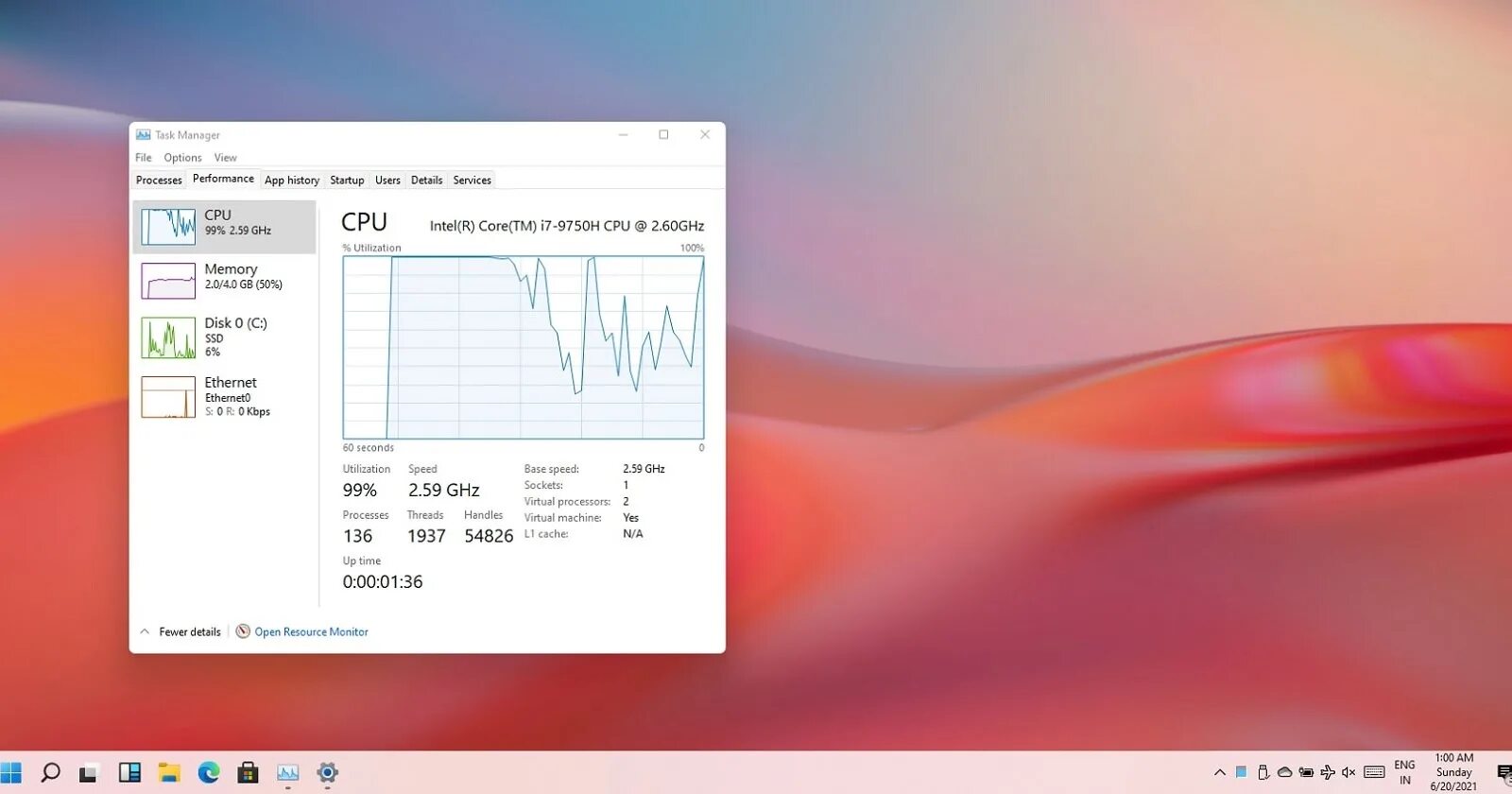Open Task View from the taskbar

[x=89, y=772]
